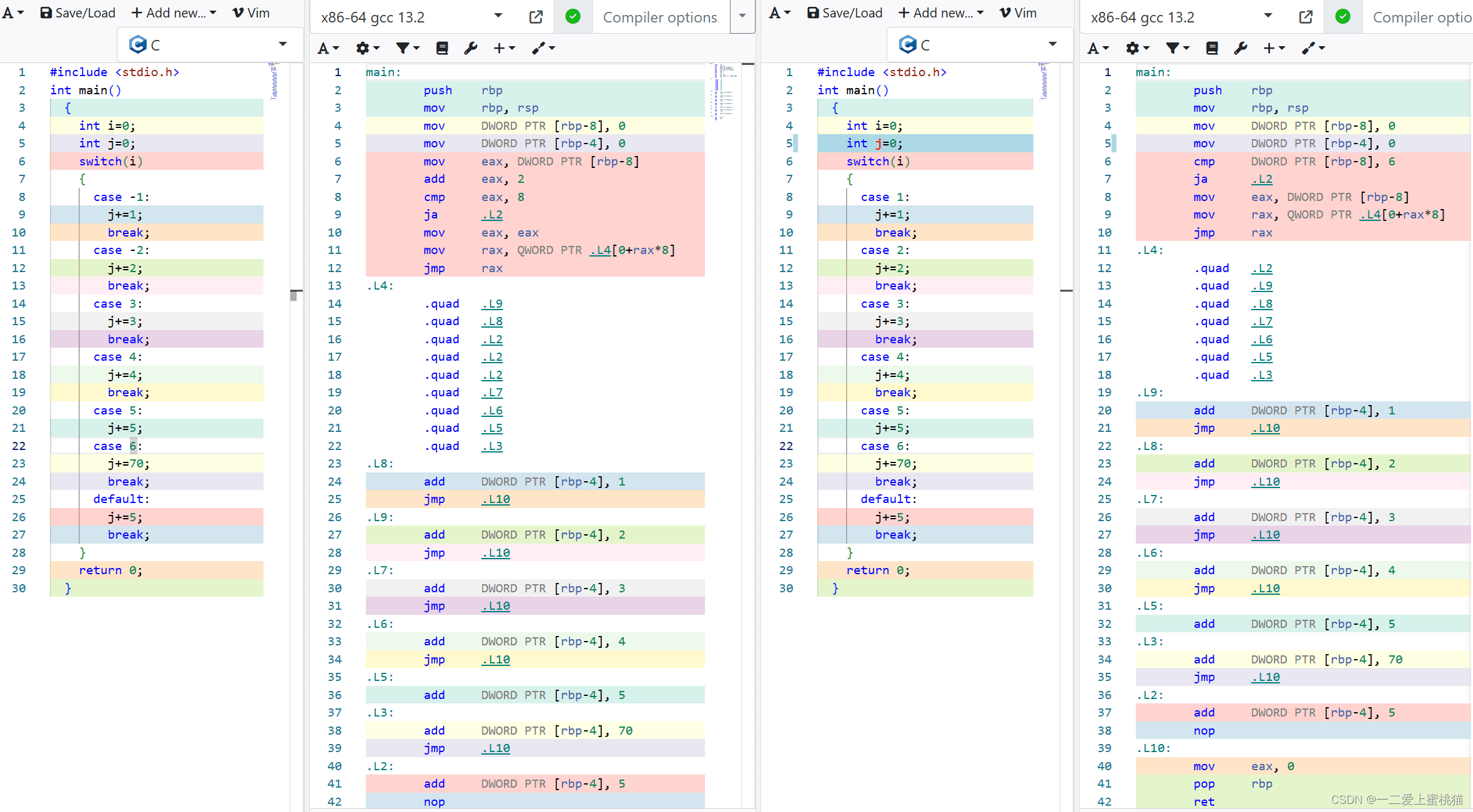The width and height of the screenshot is (1473, 812).
Task: Open font menu in left compiler pane
Action: click(x=328, y=48)
